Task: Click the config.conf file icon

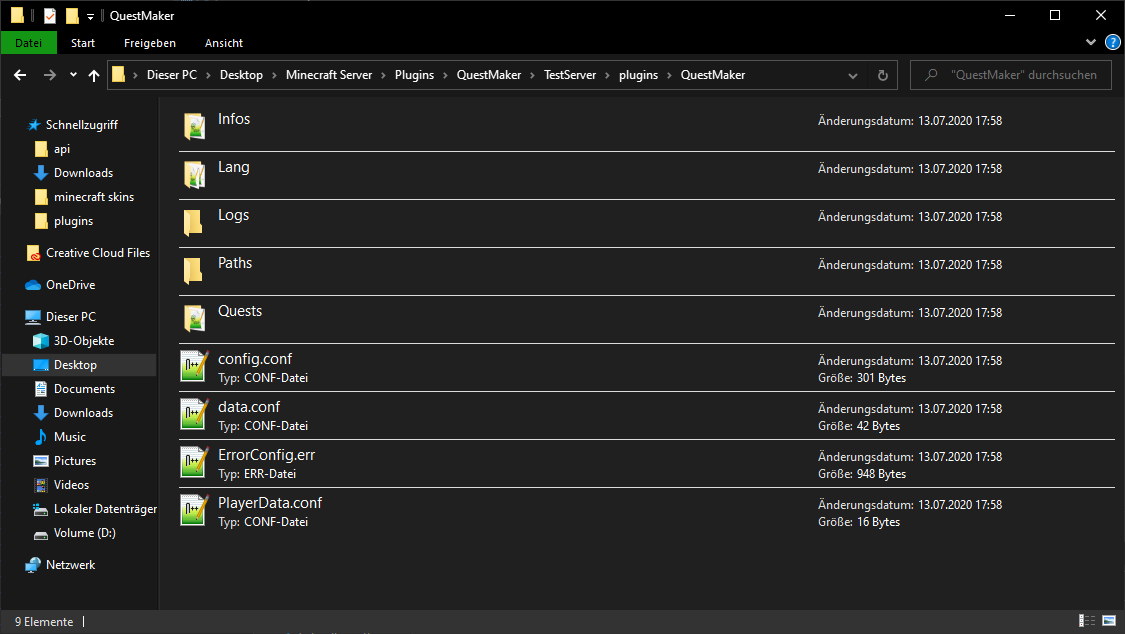Action: coord(193,366)
